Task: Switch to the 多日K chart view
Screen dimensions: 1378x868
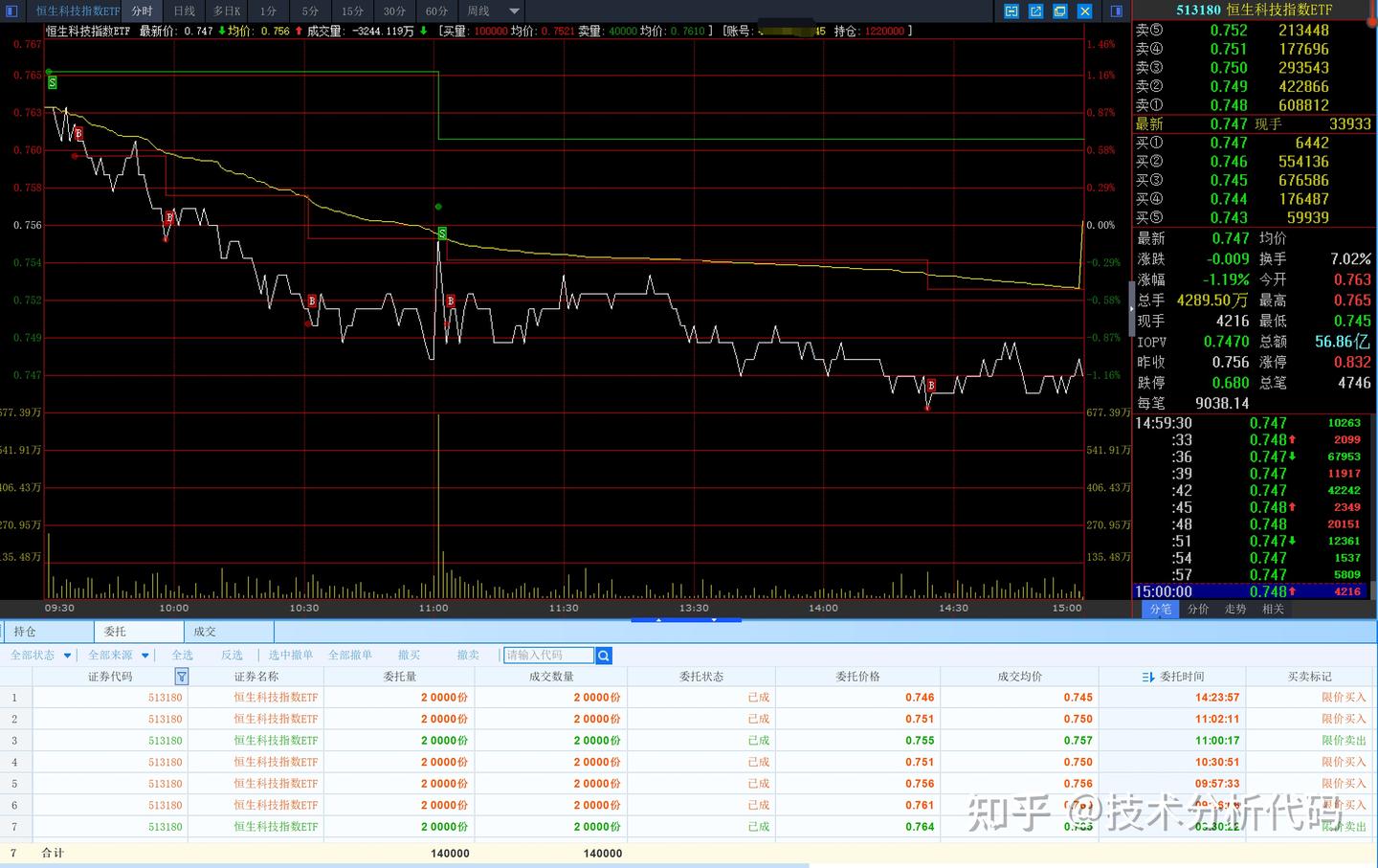Action: coord(227,11)
